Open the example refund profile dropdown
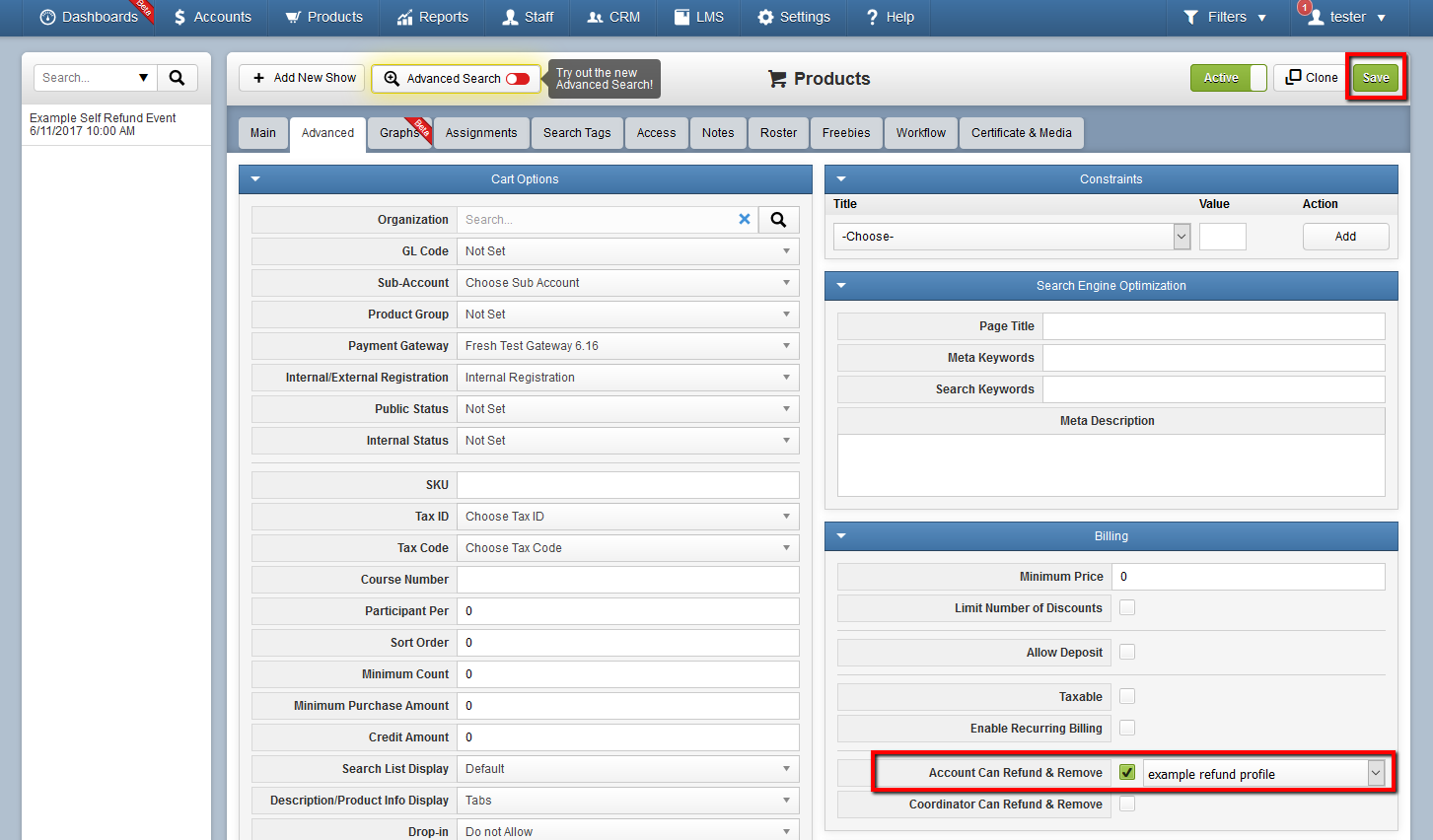 [1264, 774]
